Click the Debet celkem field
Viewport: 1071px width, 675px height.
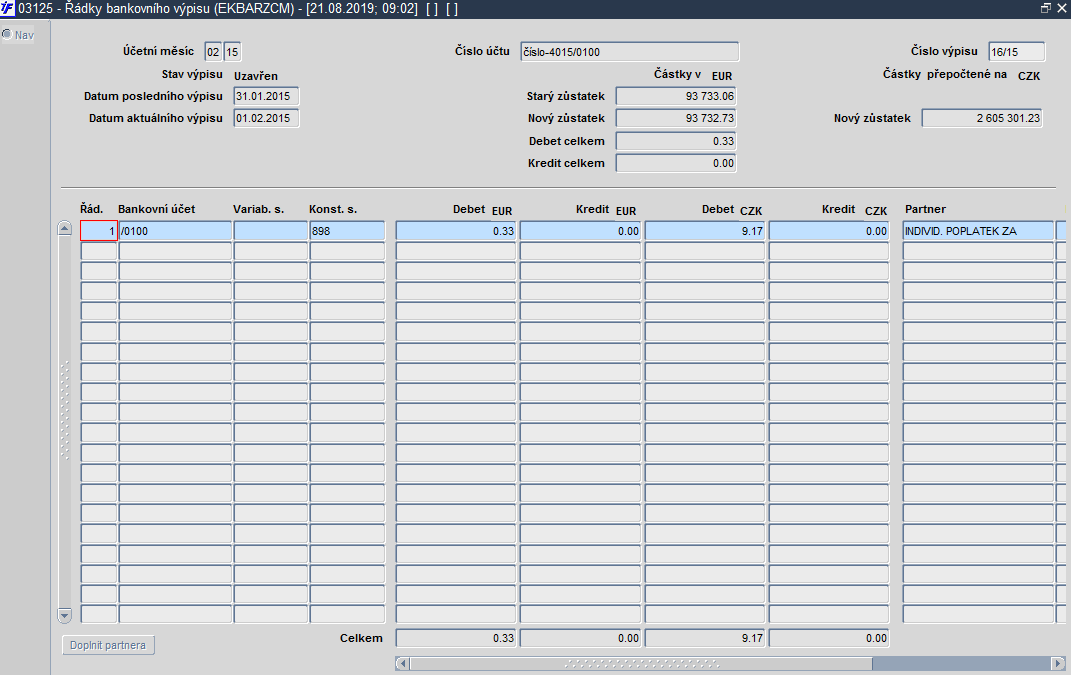[676, 141]
